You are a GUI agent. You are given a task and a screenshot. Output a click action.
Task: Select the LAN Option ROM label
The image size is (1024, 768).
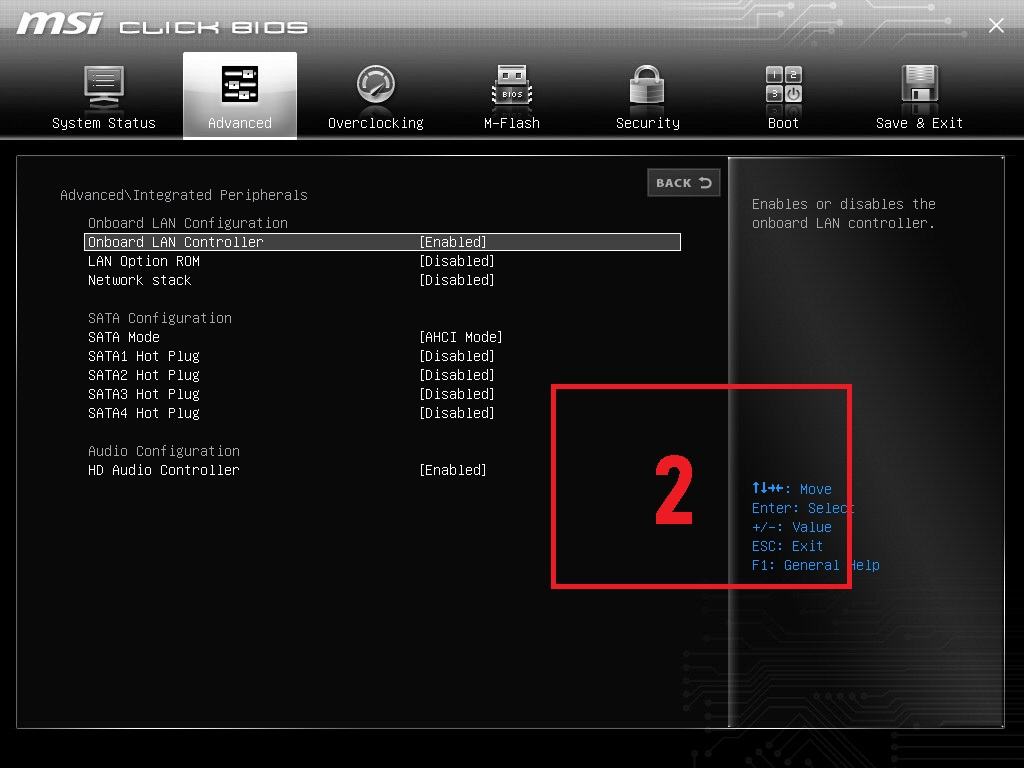tap(144, 261)
